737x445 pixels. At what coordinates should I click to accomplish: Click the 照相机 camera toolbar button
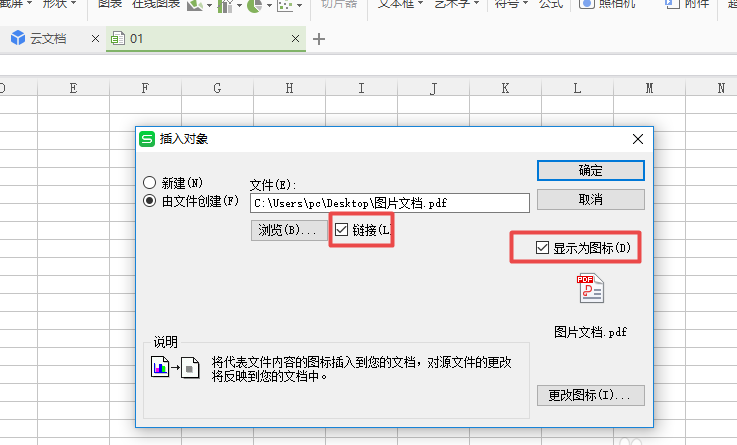pyautogui.click(x=606, y=4)
